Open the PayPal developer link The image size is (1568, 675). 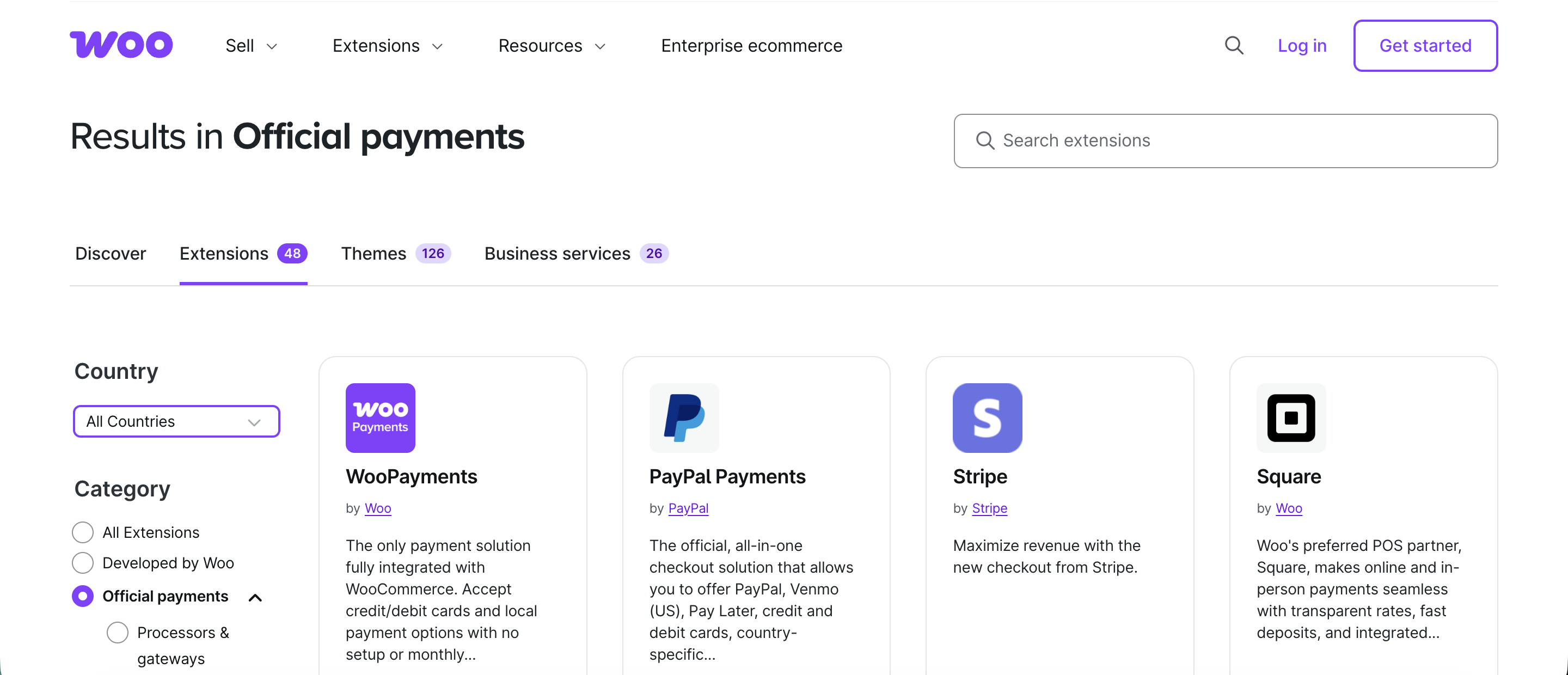(688, 508)
